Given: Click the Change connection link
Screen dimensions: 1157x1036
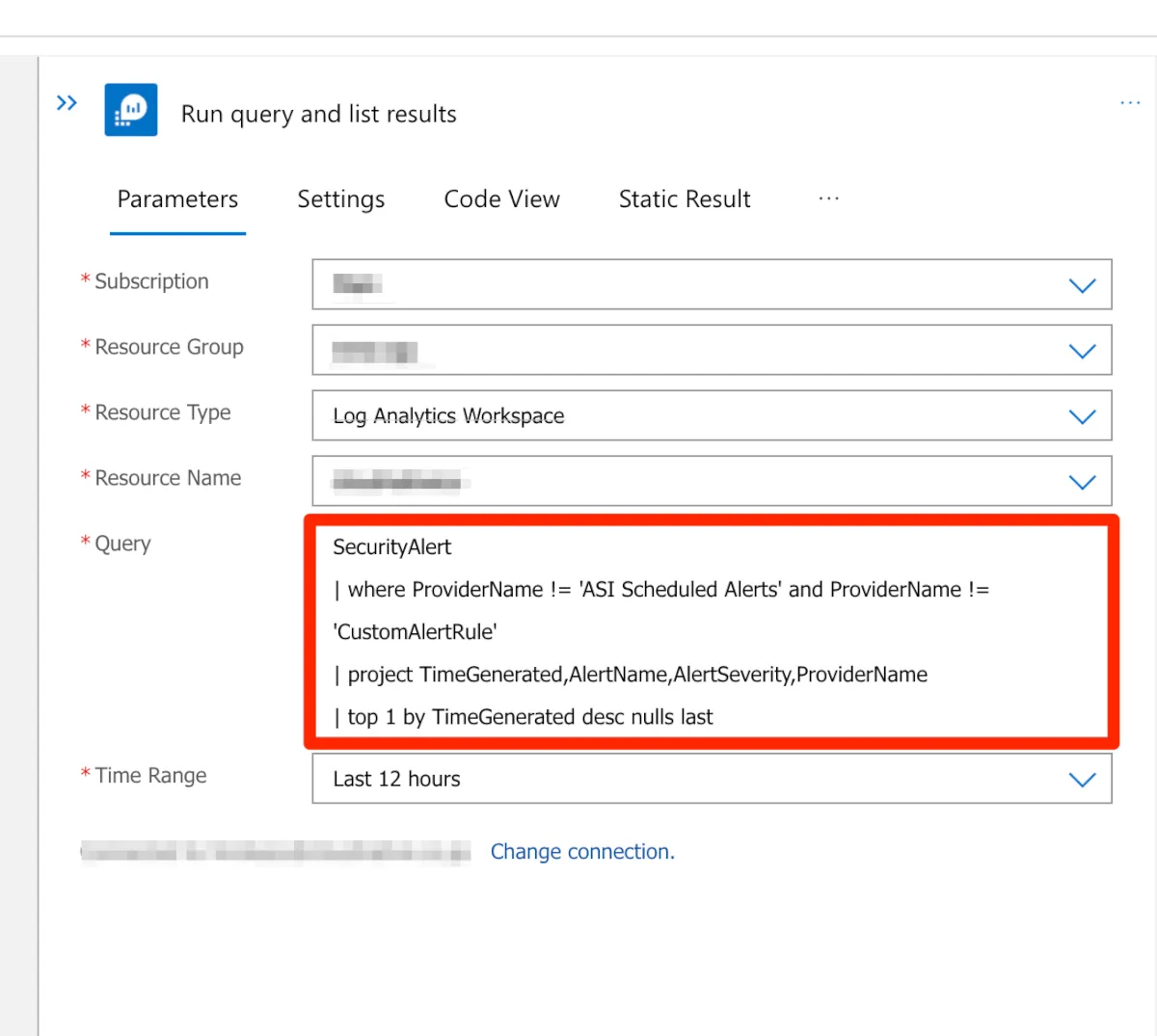Looking at the screenshot, I should tap(582, 852).
